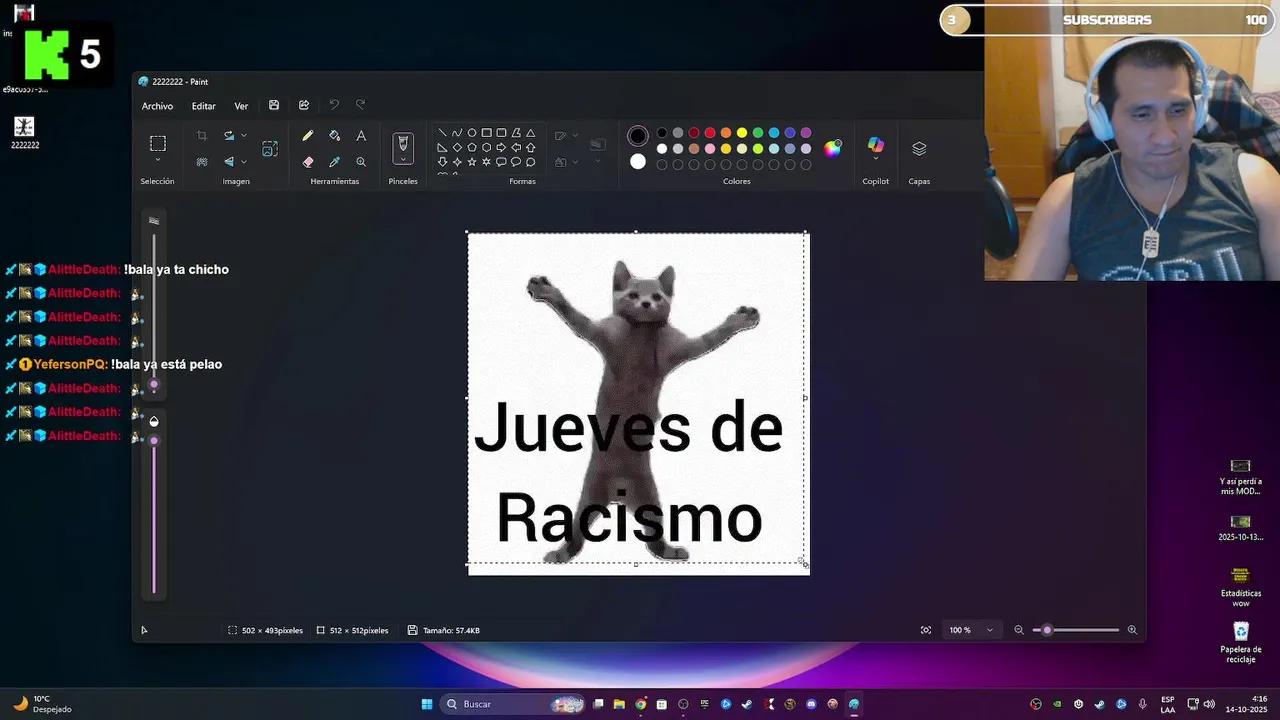Open the Ver menu
This screenshot has width=1280, height=720.
click(241, 106)
